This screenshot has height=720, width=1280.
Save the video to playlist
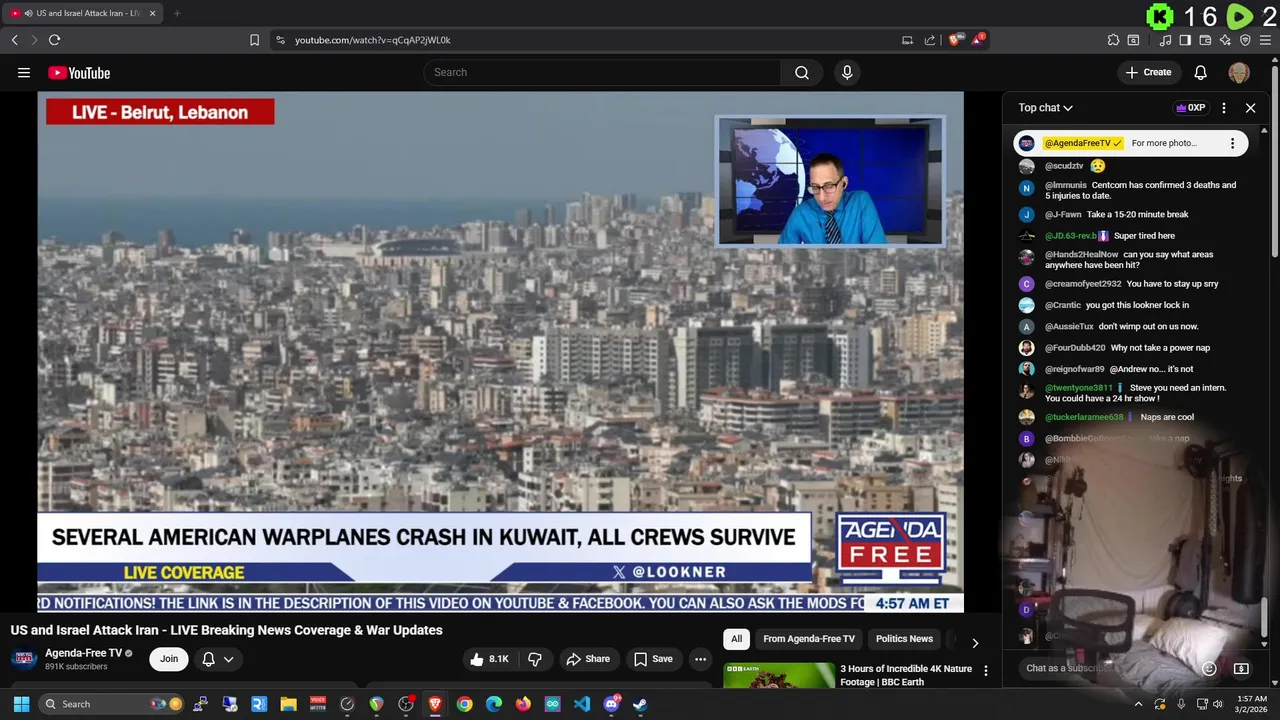click(x=653, y=659)
